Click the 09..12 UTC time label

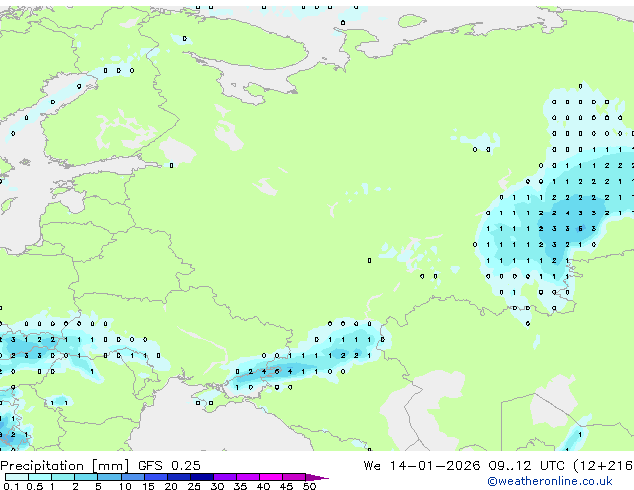pyautogui.click(x=526, y=466)
